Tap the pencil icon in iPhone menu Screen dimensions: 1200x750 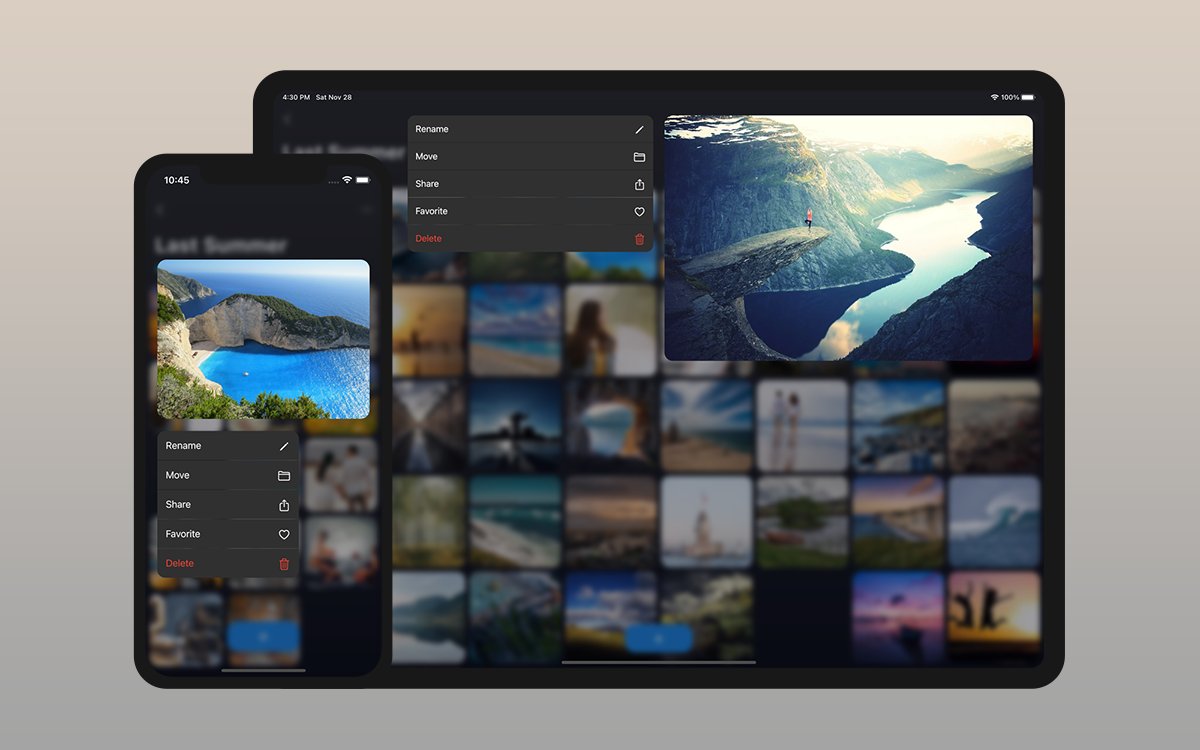284,447
